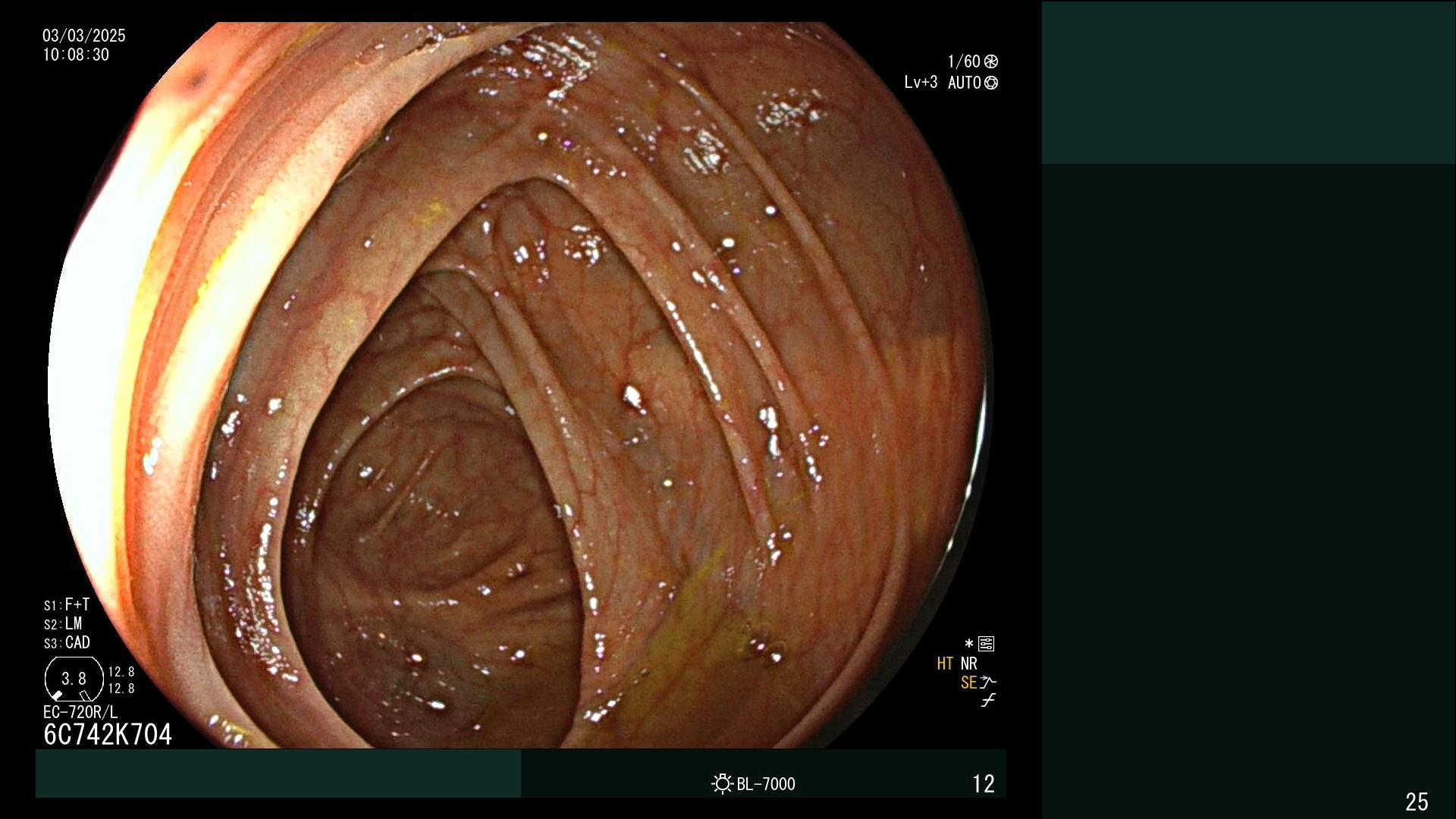Click the yellow SE indicator
This screenshot has width=1456, height=819.
(968, 682)
